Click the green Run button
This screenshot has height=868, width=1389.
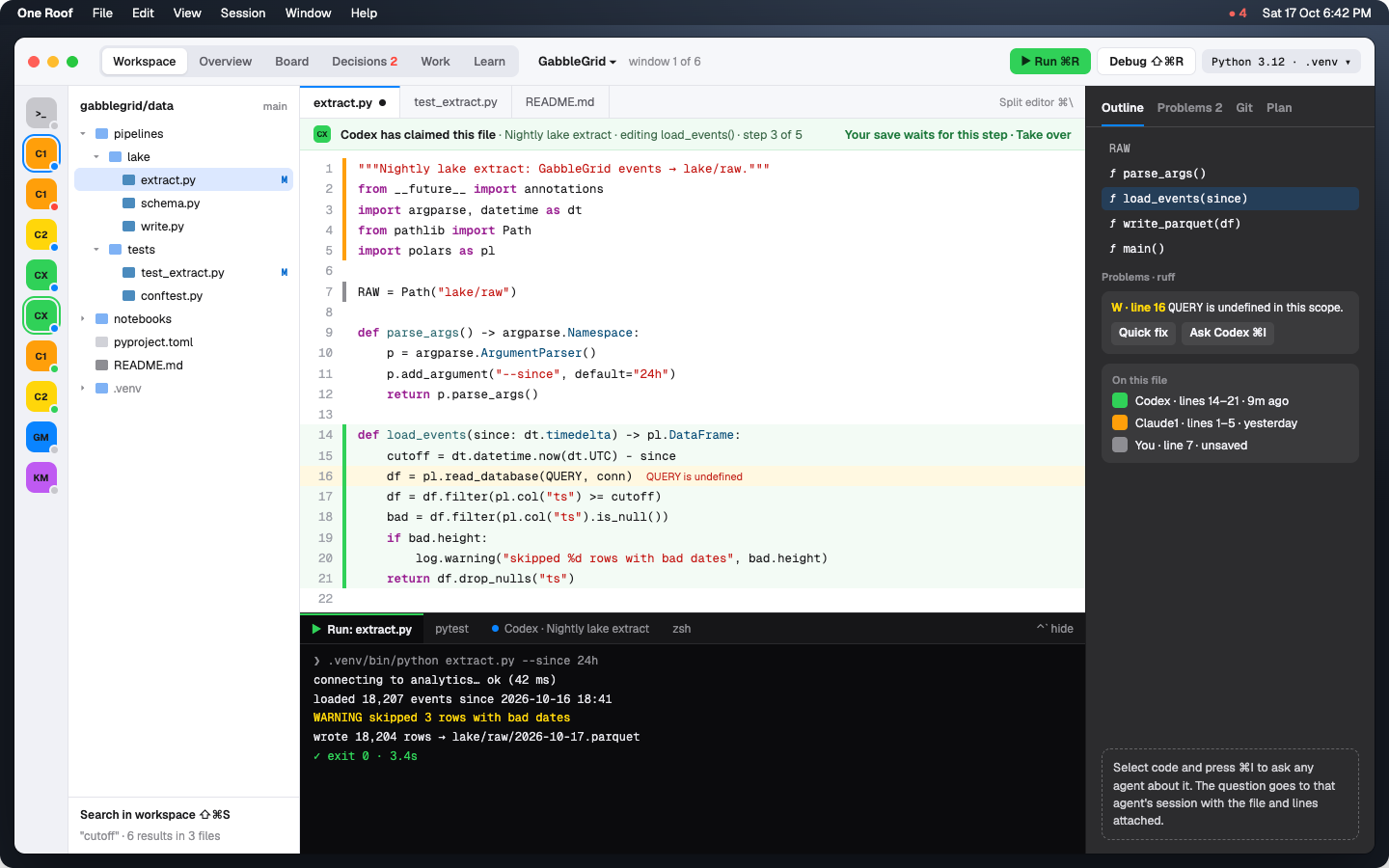pyautogui.click(x=1050, y=62)
